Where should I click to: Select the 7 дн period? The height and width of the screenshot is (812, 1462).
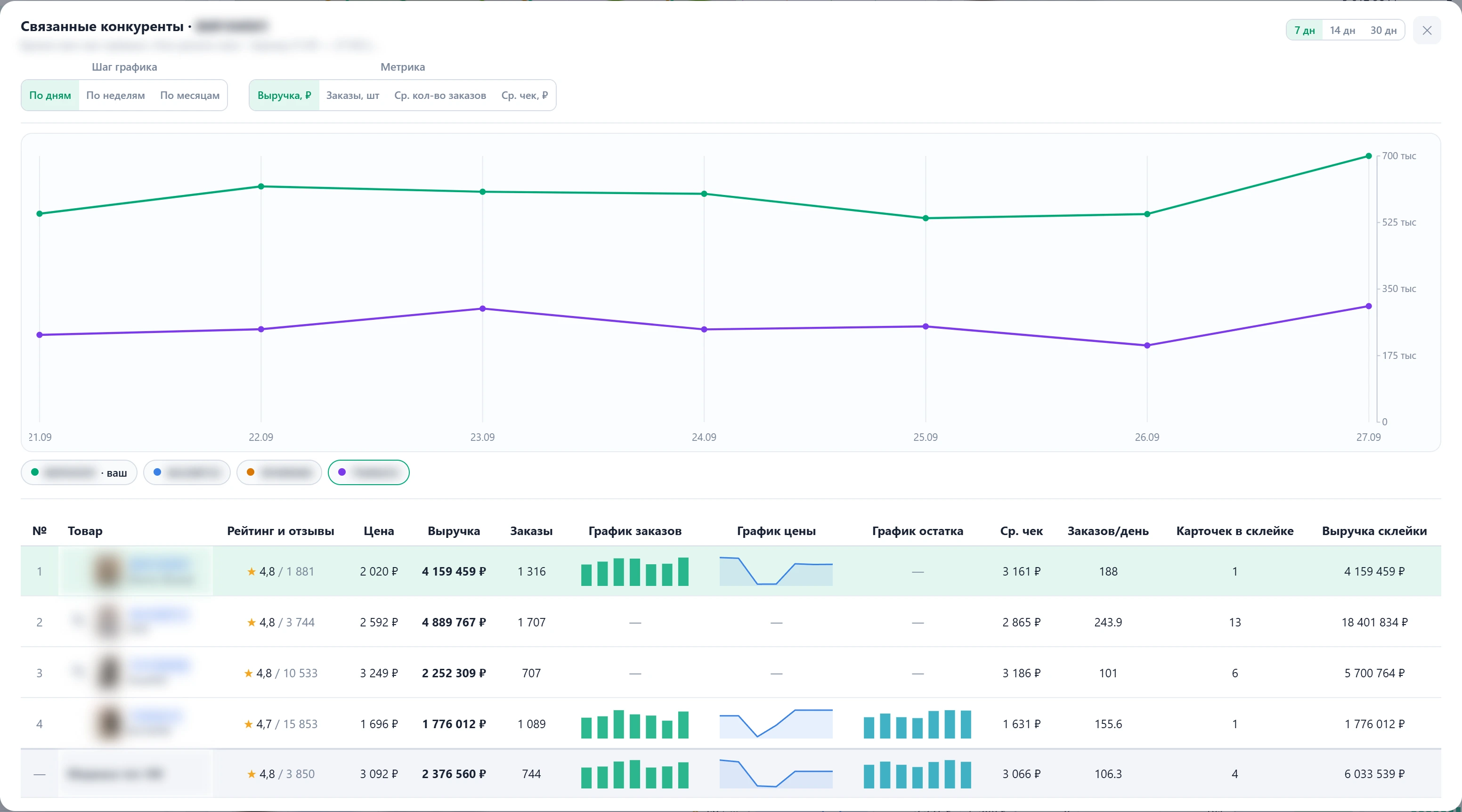1304,31
